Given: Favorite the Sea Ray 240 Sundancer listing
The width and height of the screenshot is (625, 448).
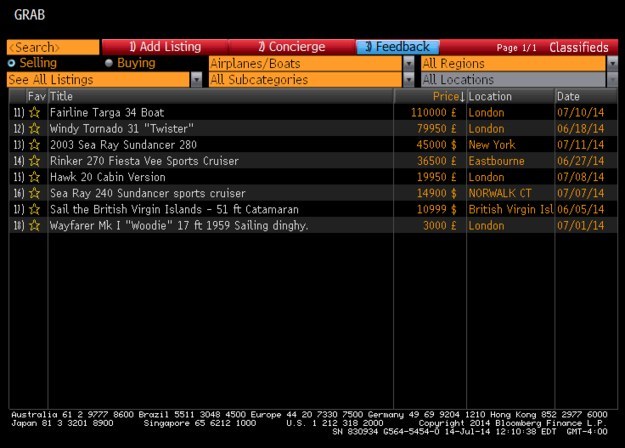Looking at the screenshot, I should (34, 193).
